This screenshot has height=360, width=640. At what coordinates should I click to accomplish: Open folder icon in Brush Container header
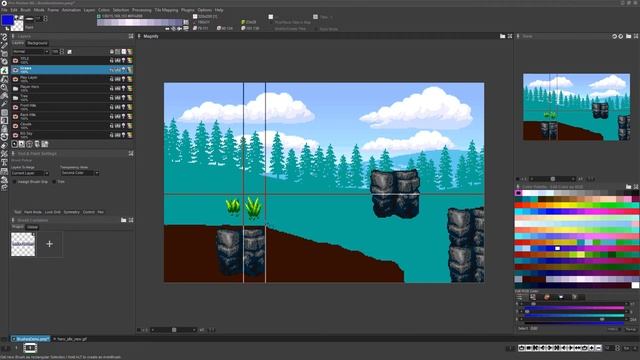pyautogui.click(x=123, y=220)
